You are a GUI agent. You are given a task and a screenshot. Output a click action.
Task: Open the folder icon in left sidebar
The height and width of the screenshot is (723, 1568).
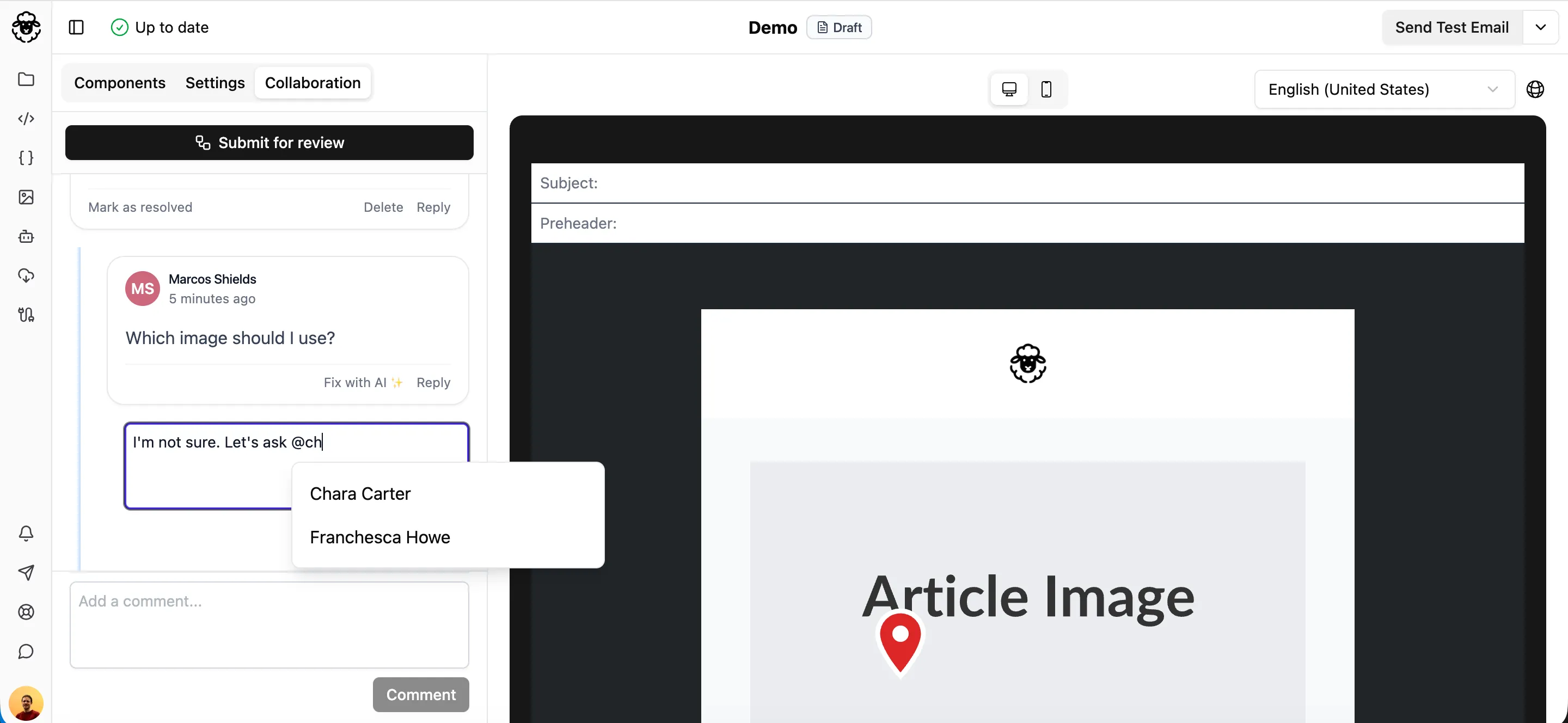tap(26, 79)
